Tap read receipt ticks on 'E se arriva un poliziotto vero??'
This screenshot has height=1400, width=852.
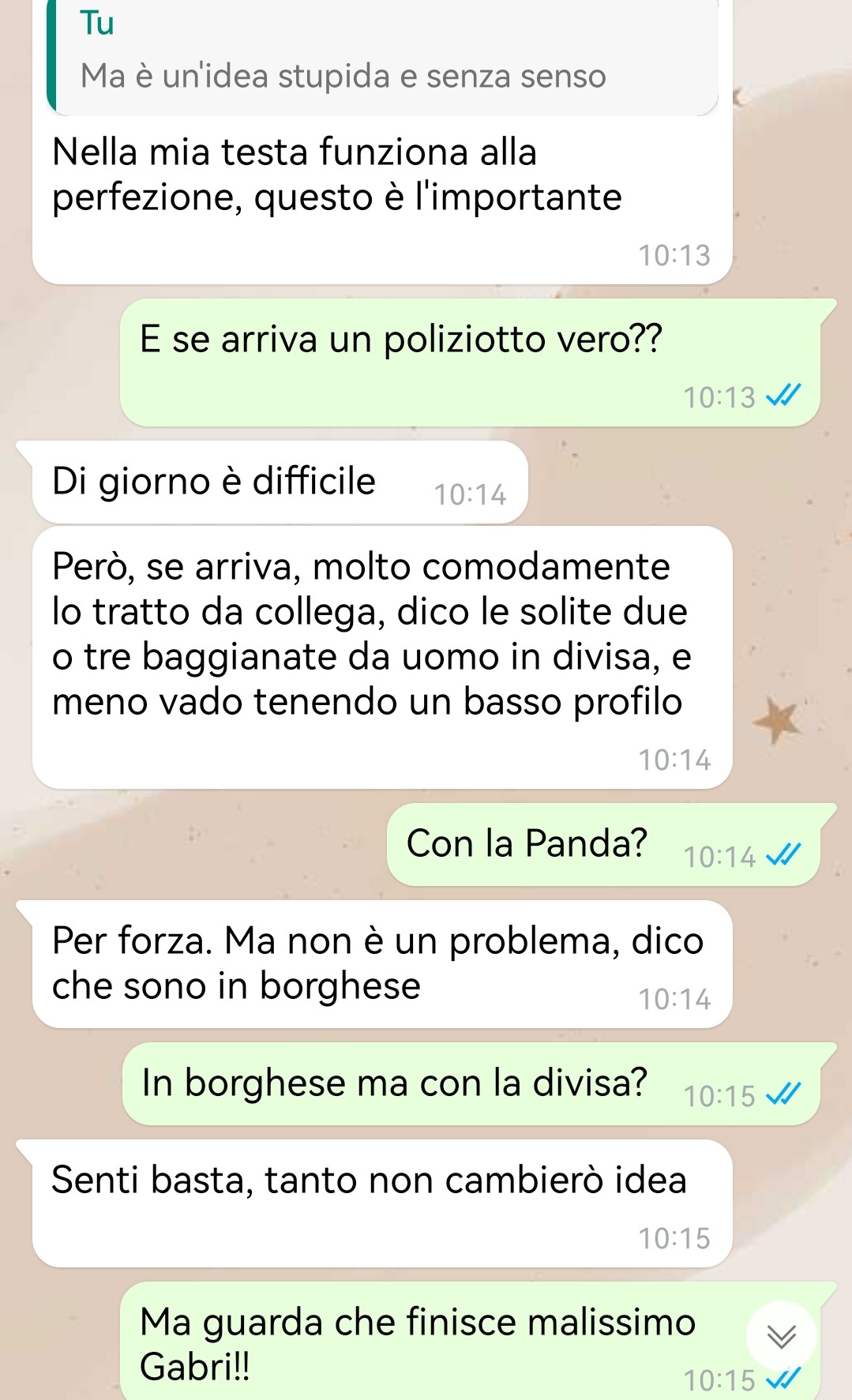(x=784, y=396)
